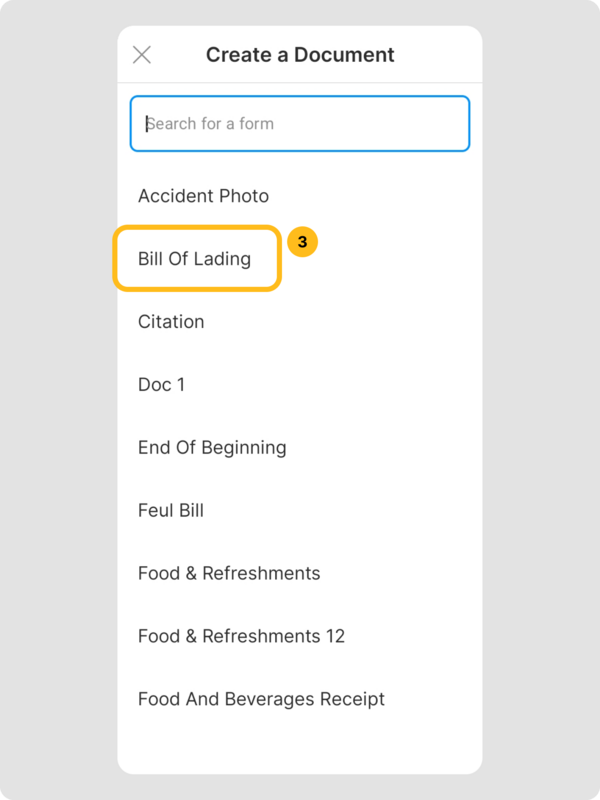The width and height of the screenshot is (600, 800).
Task: Click the yellow highlighted form entry
Action: 195,259
